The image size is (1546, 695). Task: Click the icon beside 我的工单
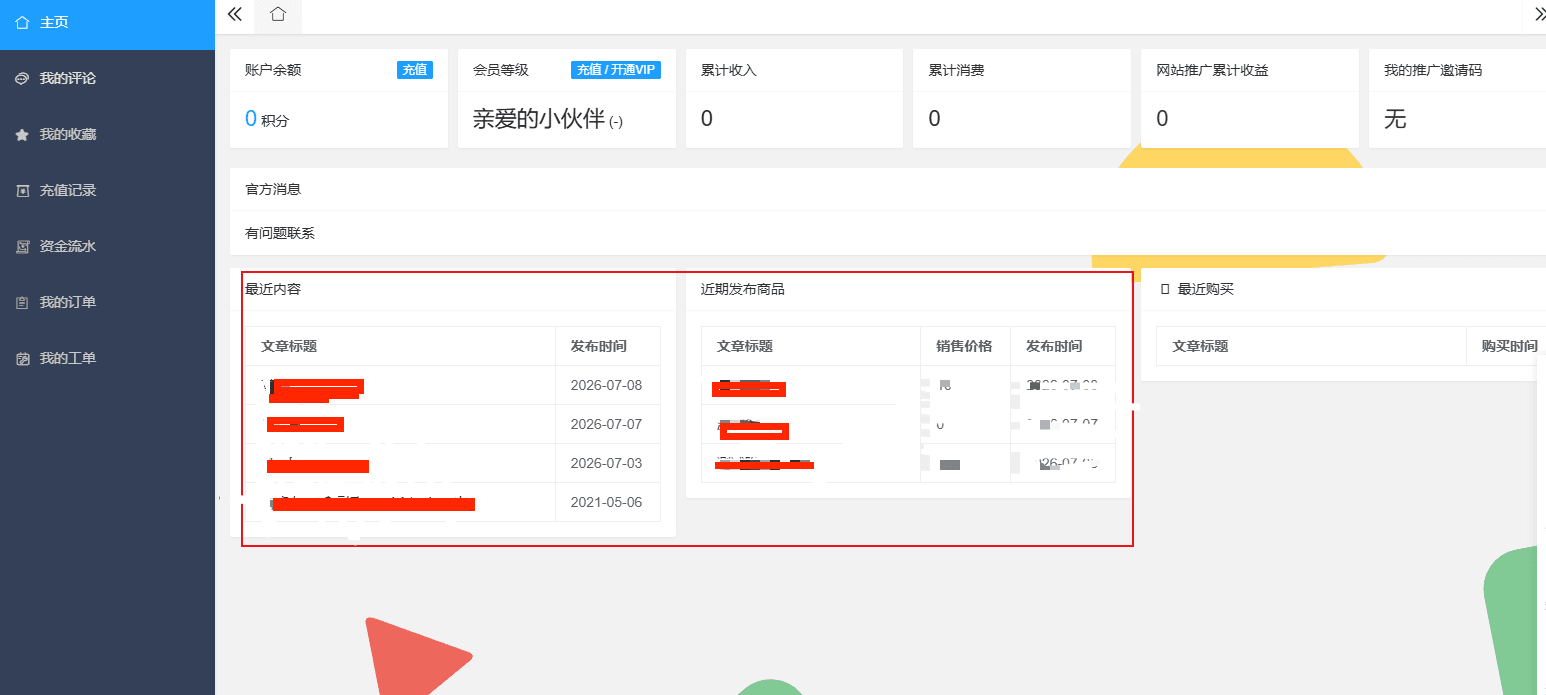coord(22,358)
